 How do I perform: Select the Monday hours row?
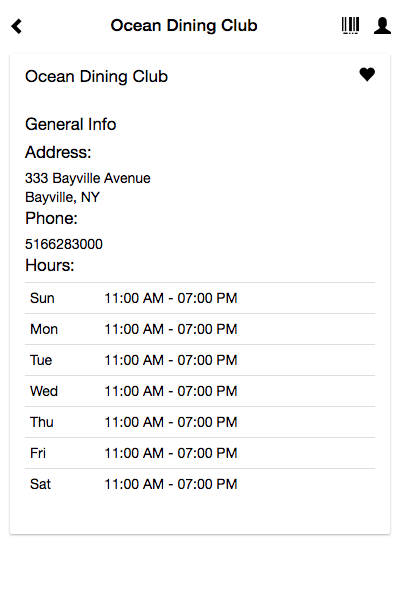(x=200, y=329)
